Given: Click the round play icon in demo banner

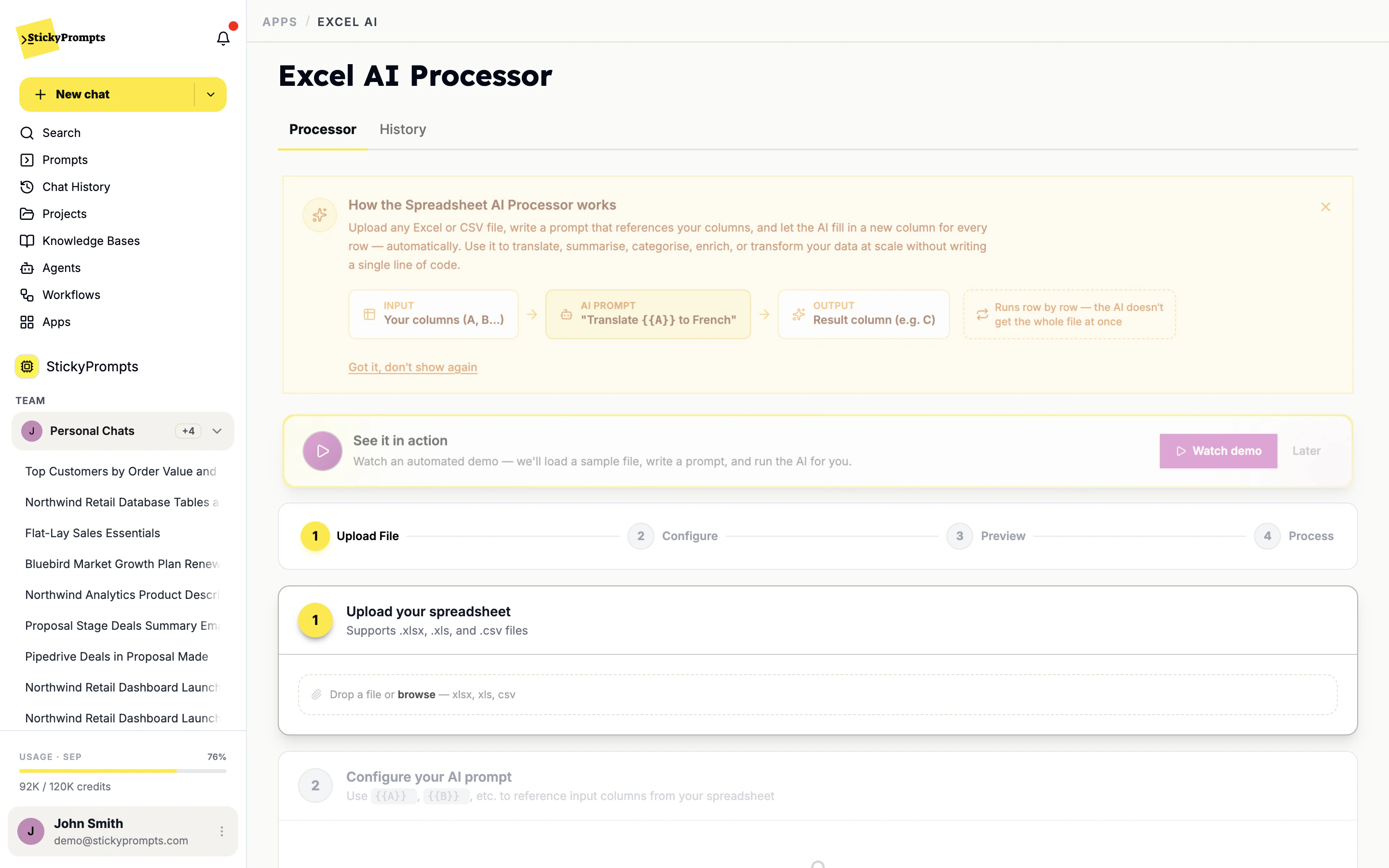Looking at the screenshot, I should click(x=323, y=451).
